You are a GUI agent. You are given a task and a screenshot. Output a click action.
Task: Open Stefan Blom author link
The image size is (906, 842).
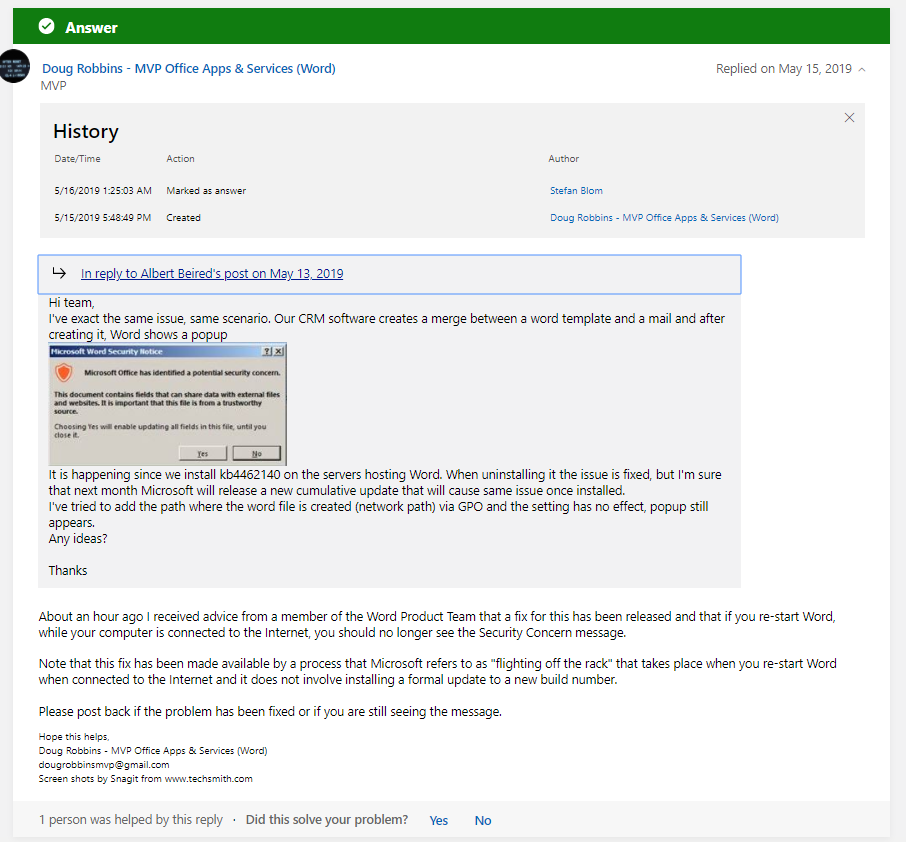pyautogui.click(x=576, y=191)
